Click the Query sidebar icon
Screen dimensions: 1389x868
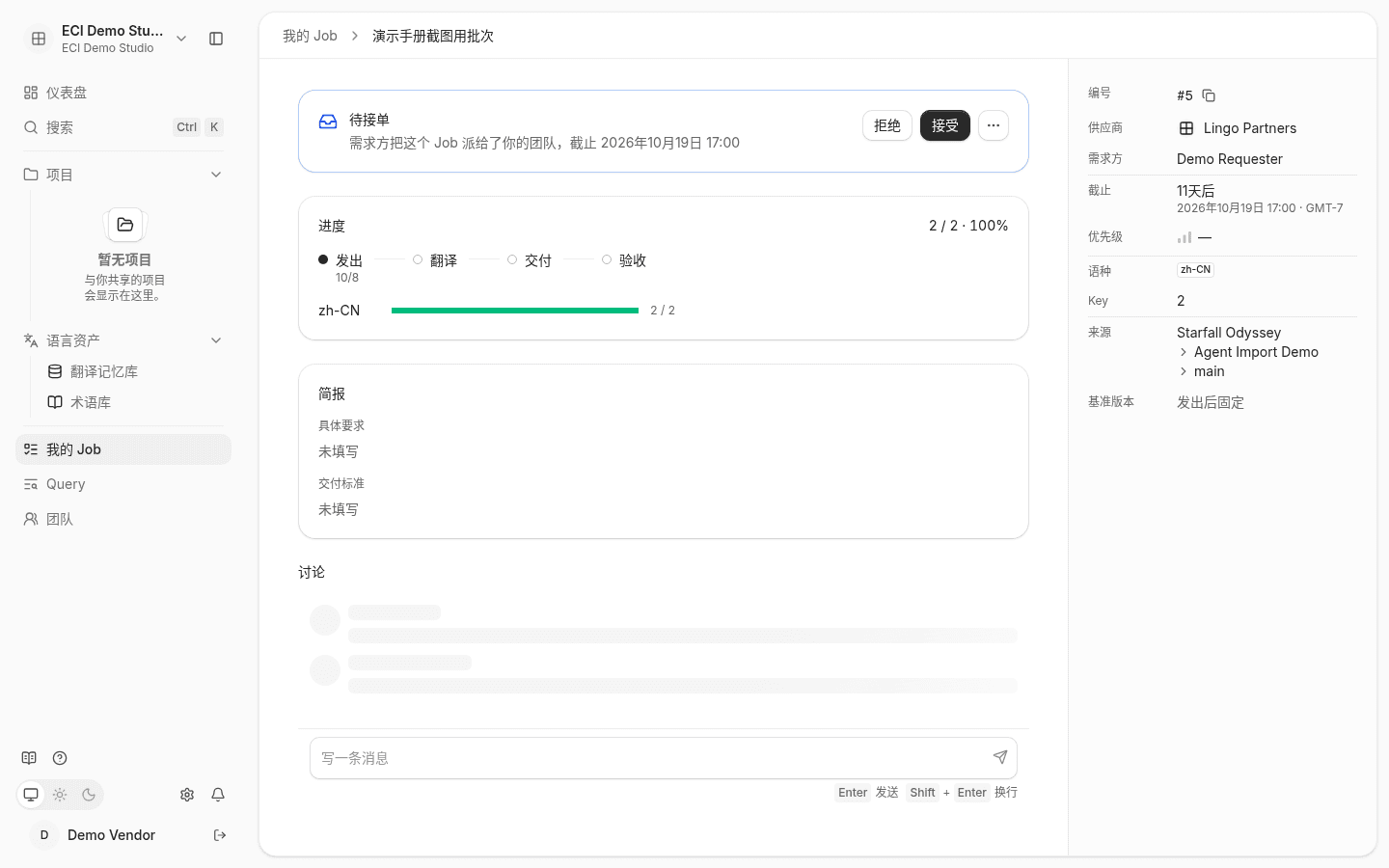[31, 484]
